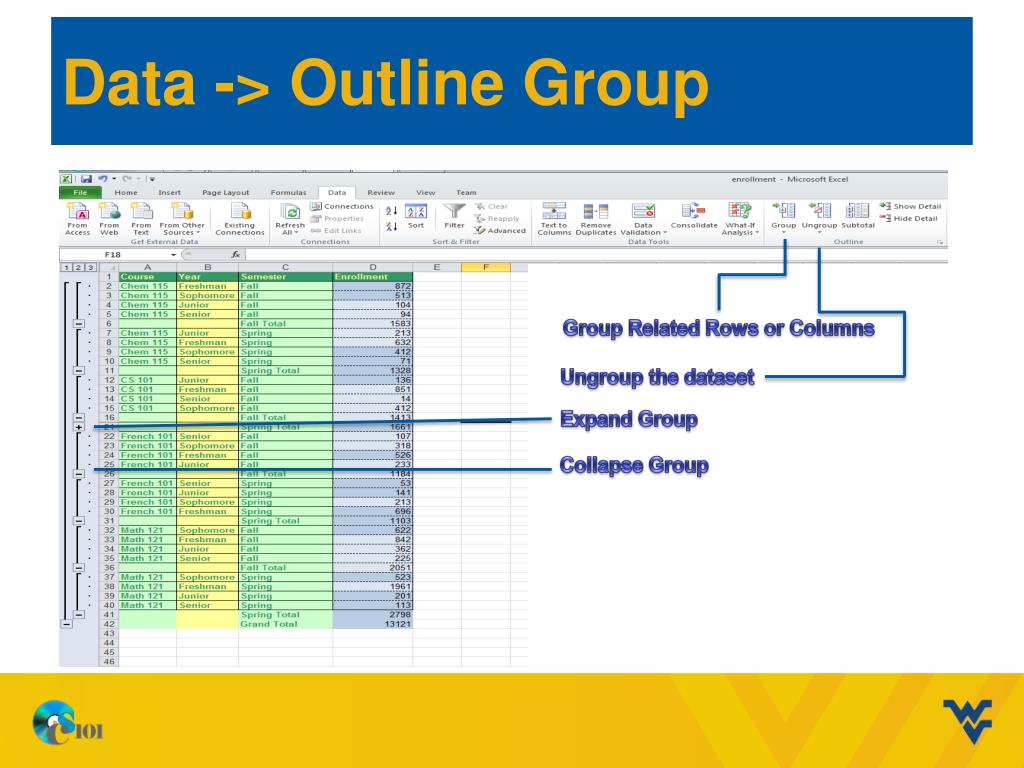
Task: Select column F header
Action: tap(486, 267)
